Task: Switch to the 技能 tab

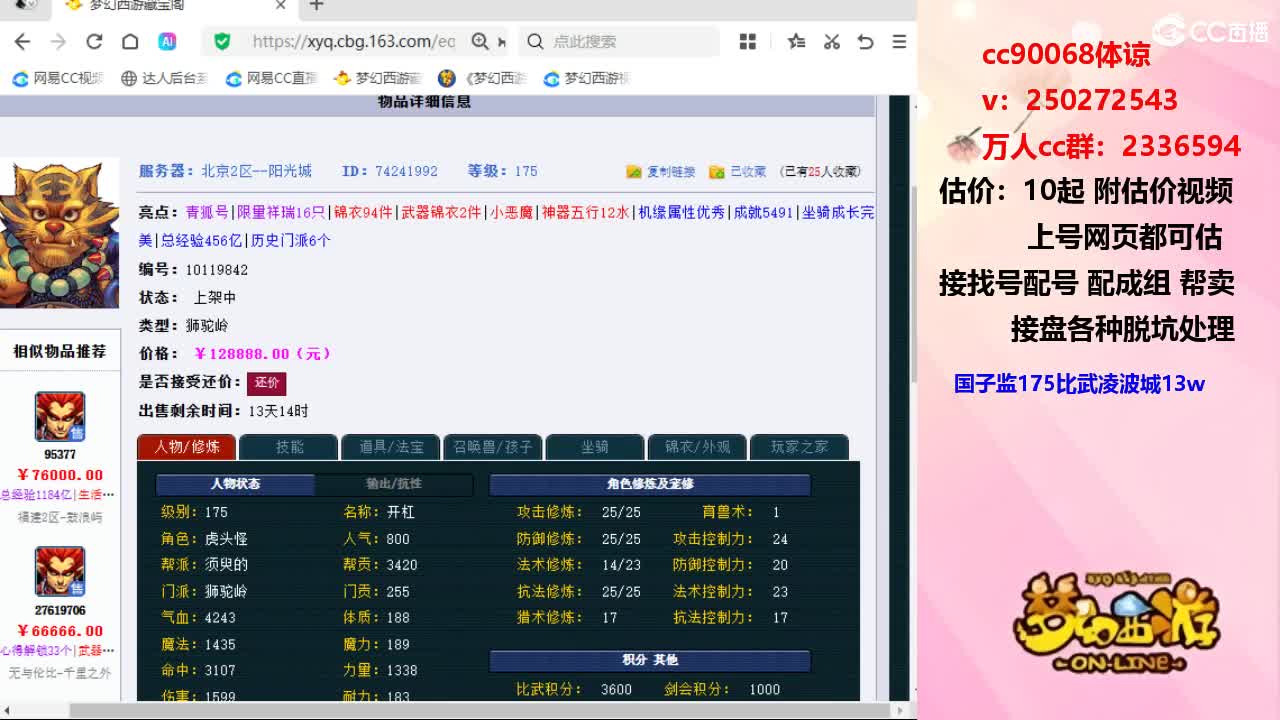Action: coord(289,447)
